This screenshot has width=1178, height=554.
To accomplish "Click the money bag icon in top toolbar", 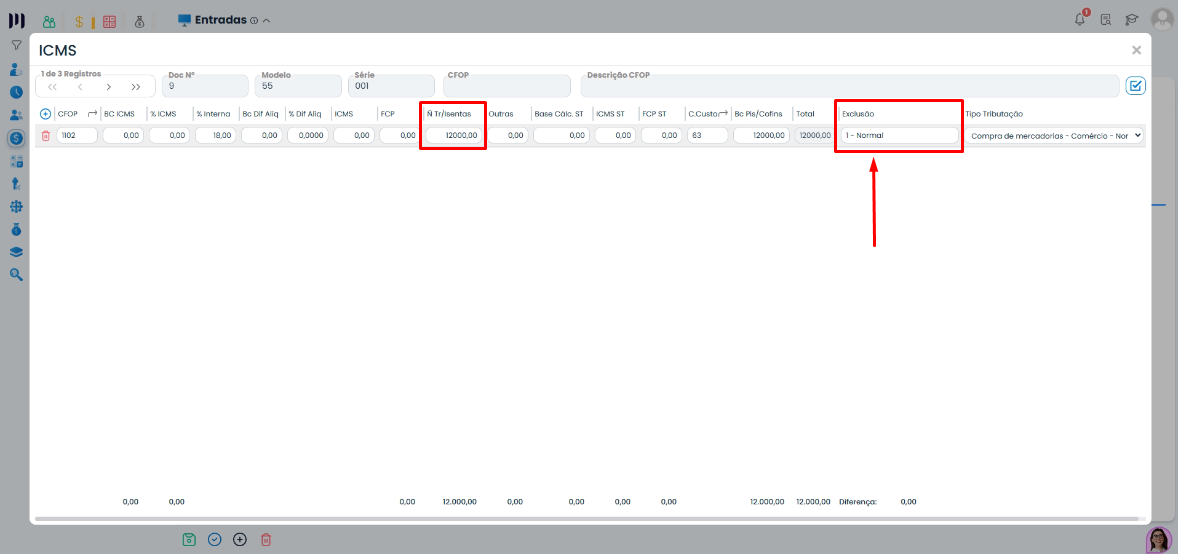I will [x=139, y=21].
